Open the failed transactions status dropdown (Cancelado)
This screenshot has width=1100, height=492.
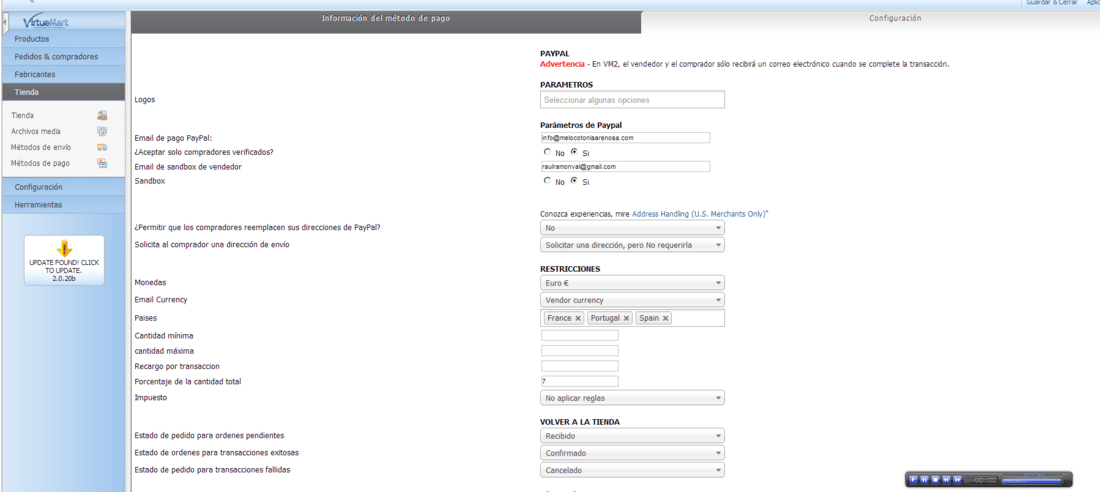(x=632, y=470)
